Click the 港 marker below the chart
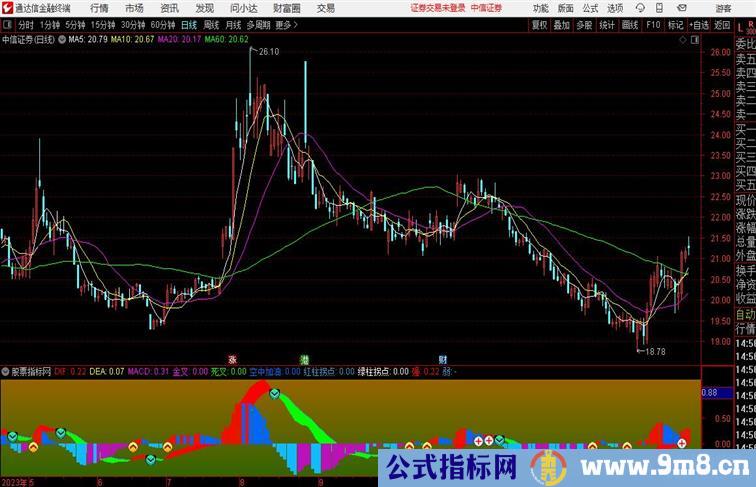The height and width of the screenshot is (487, 756). (x=304, y=360)
